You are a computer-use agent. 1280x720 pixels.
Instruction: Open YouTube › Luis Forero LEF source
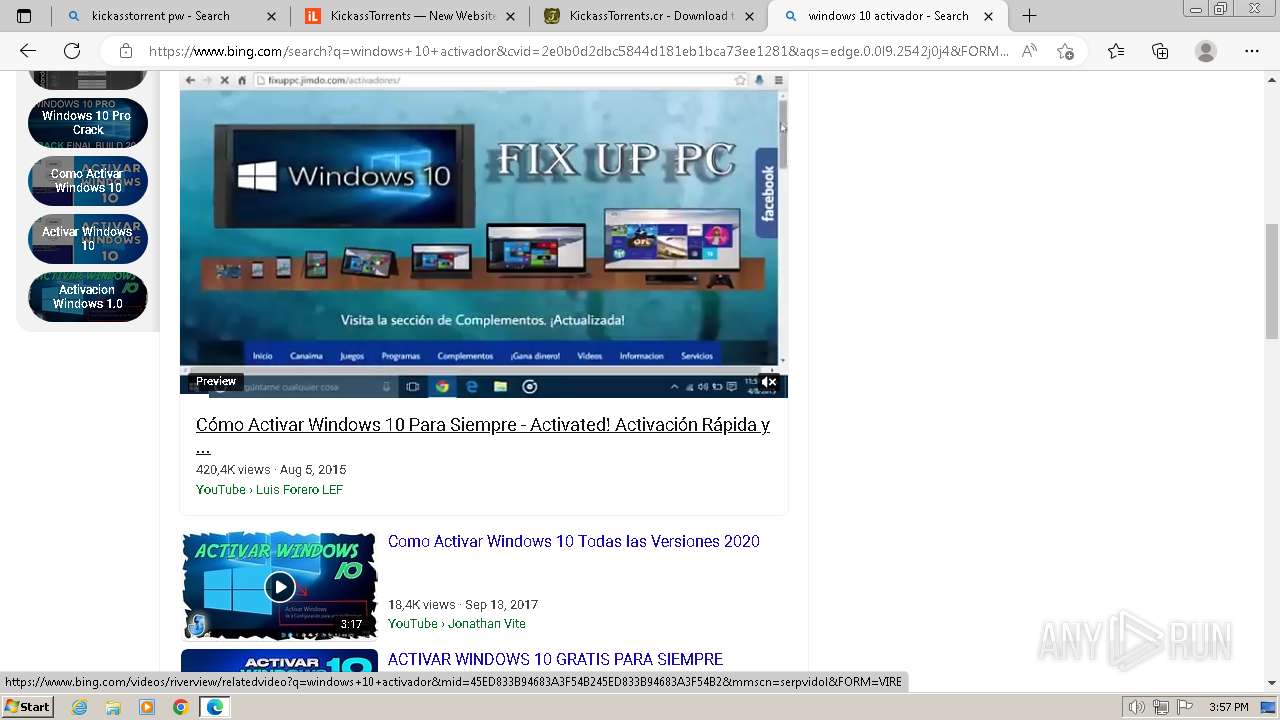coord(269,490)
